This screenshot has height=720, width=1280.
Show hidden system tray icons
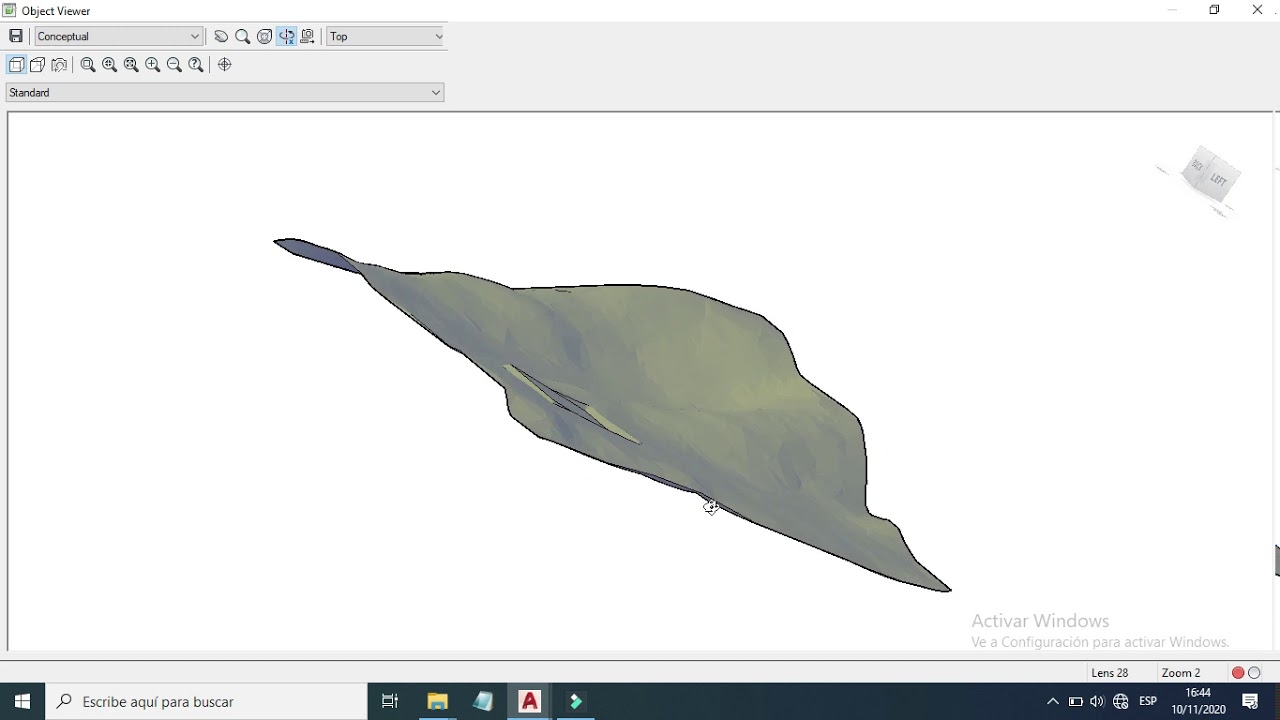1052,701
